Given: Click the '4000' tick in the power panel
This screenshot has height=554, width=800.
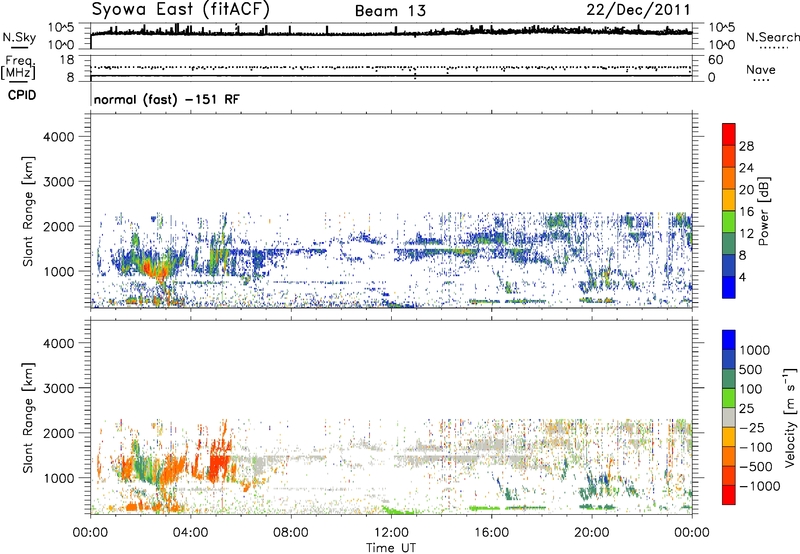Looking at the screenshot, I should [x=59, y=137].
